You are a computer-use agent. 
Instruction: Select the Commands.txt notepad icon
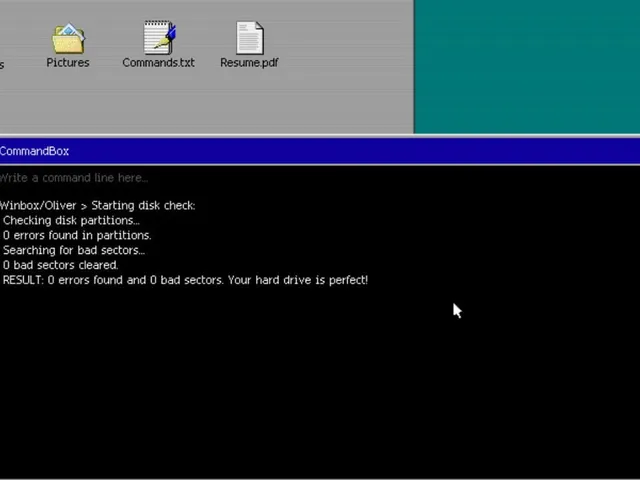click(160, 38)
